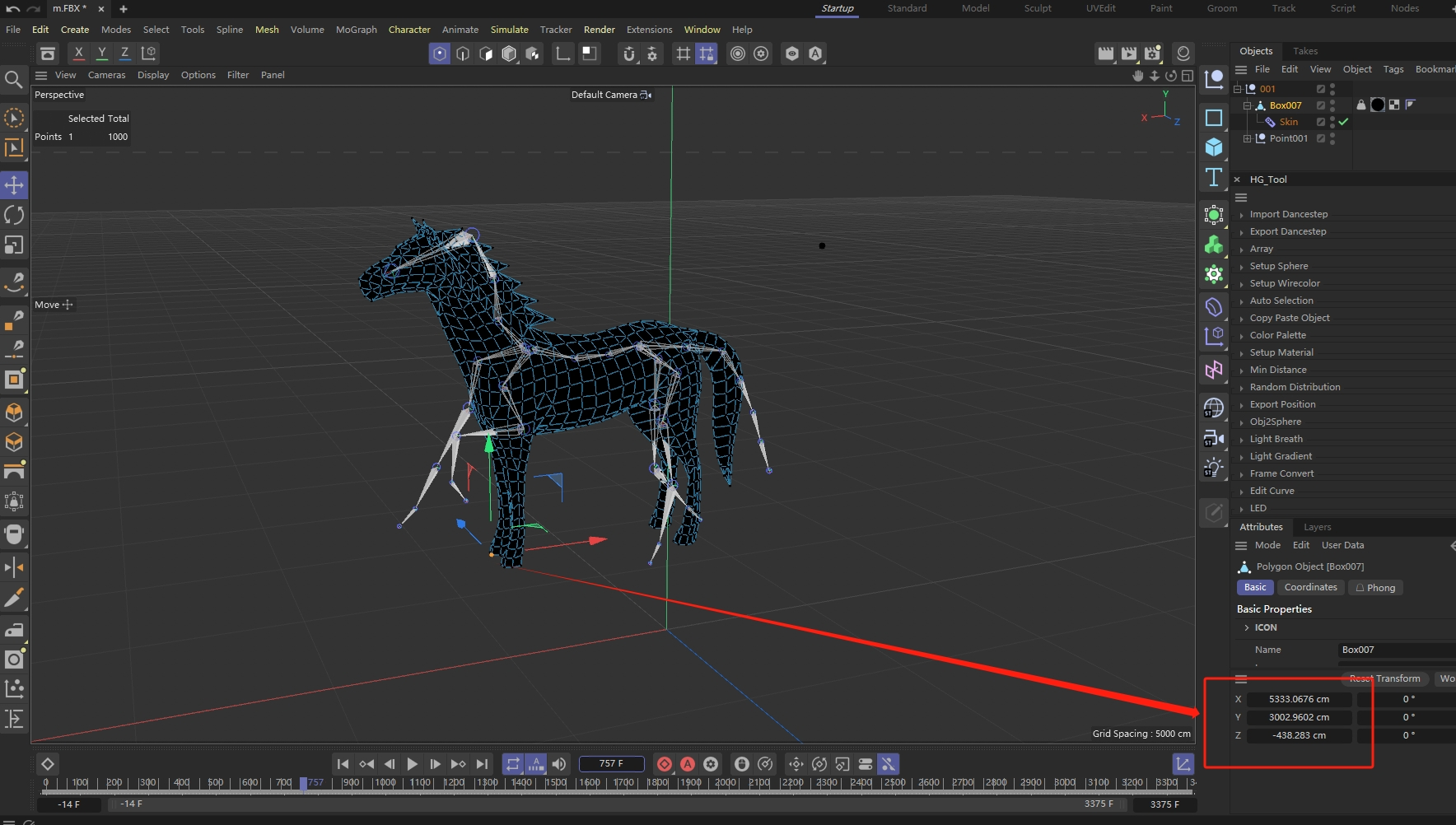Viewport: 1456px width, 825px height.
Task: Click black material tag on Box007
Action: point(1377,105)
